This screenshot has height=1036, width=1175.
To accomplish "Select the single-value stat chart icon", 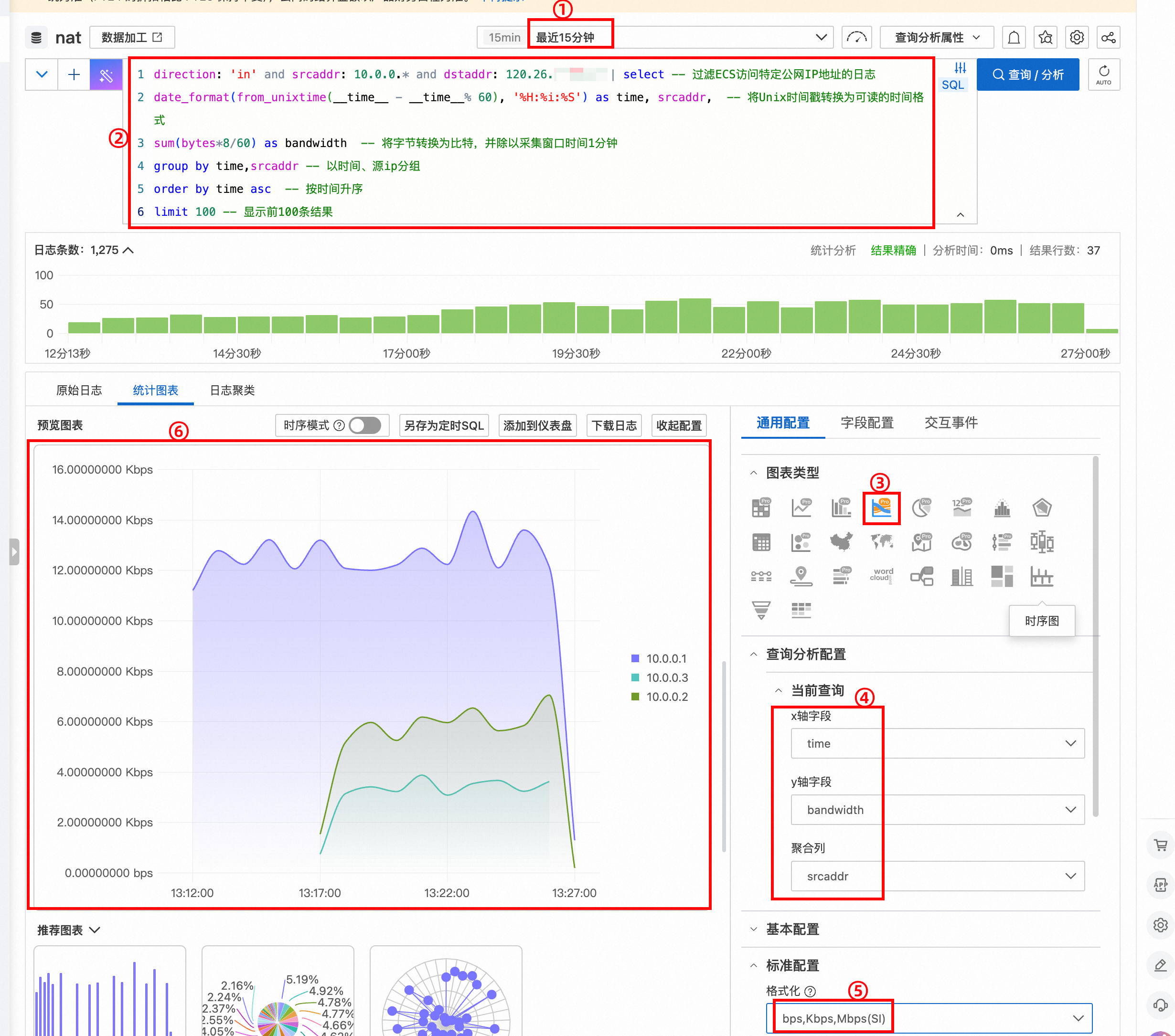I will [x=961, y=508].
